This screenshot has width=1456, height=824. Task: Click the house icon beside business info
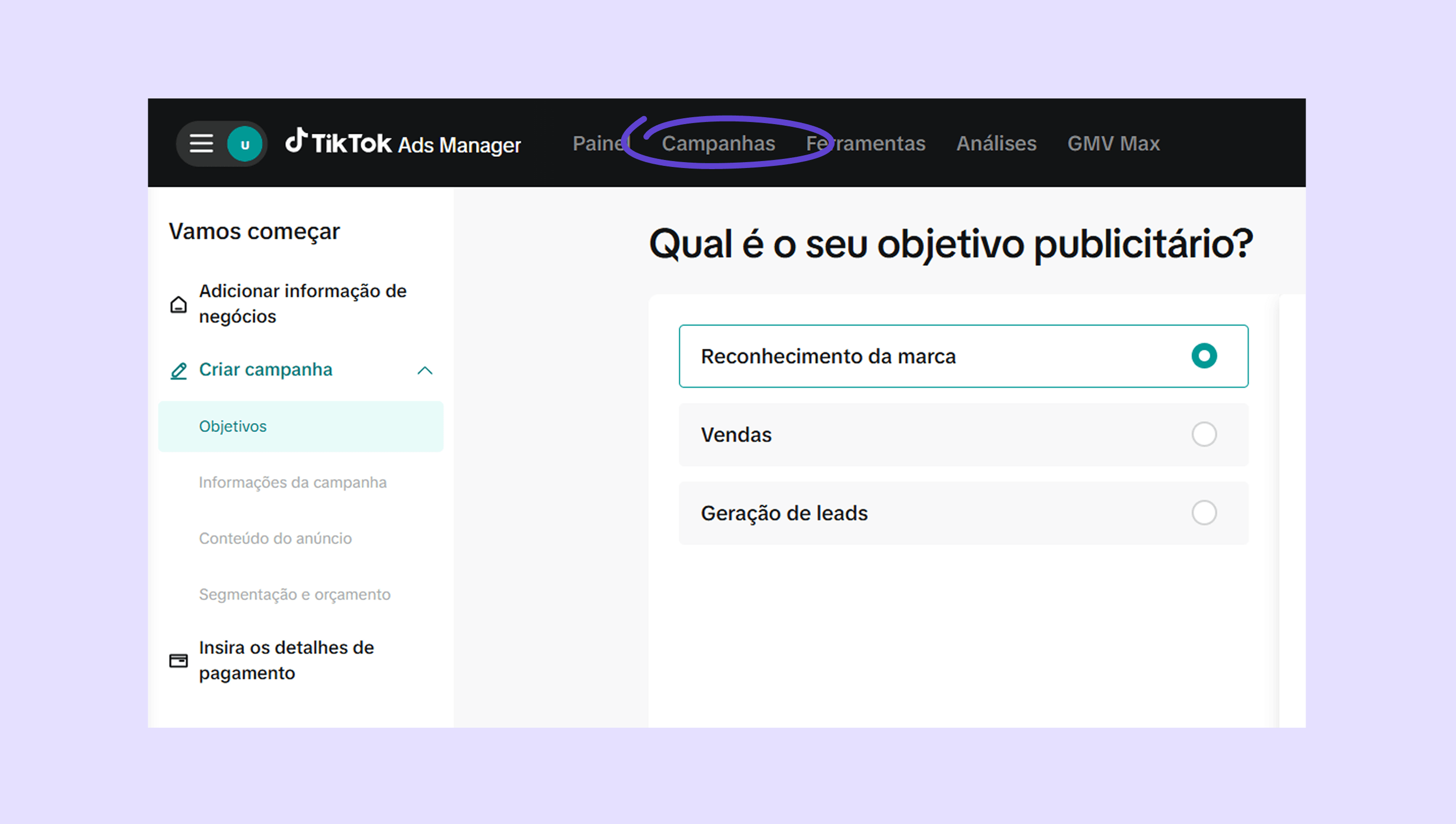click(178, 304)
